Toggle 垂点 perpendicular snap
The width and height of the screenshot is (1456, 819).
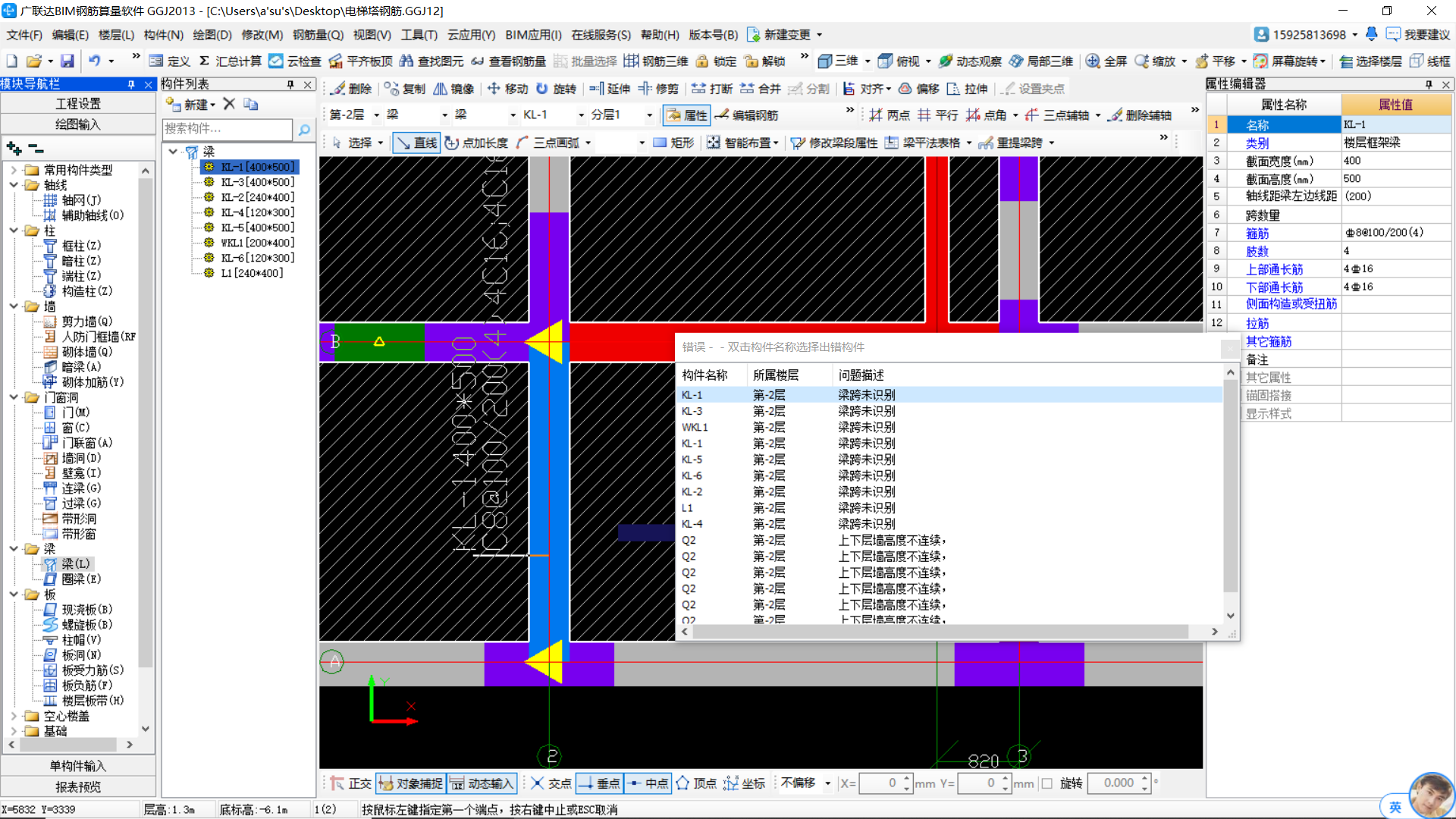[599, 783]
